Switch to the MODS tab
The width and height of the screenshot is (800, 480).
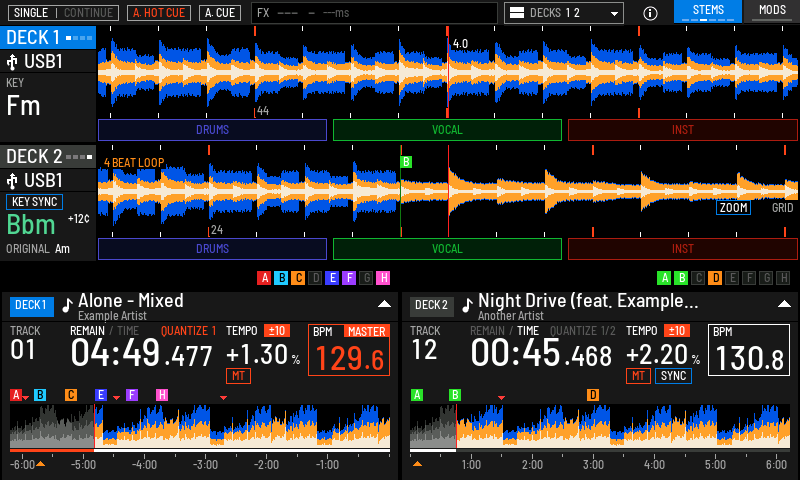[772, 11]
